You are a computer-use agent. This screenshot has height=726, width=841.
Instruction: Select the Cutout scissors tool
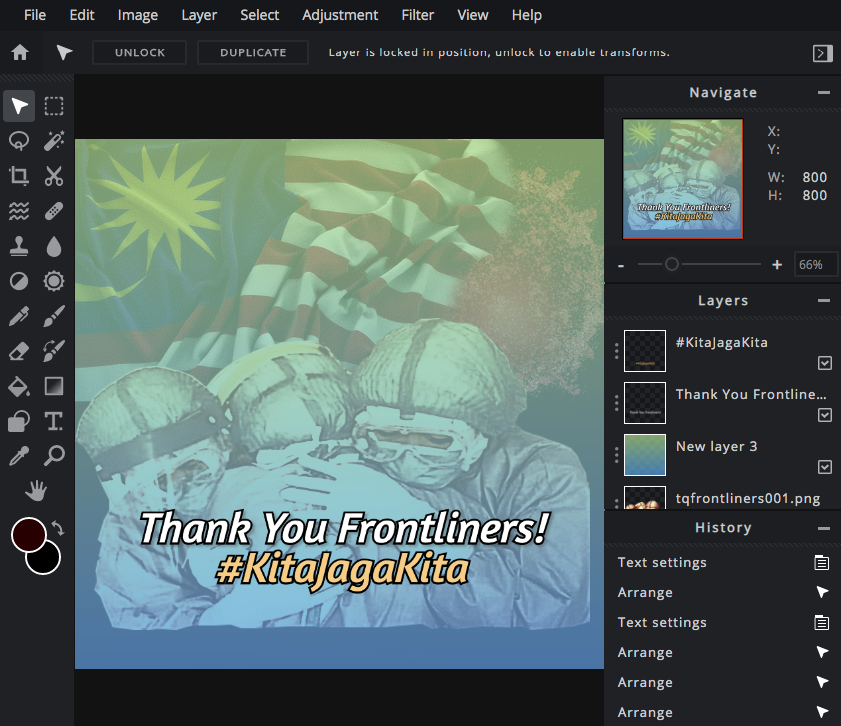click(54, 176)
